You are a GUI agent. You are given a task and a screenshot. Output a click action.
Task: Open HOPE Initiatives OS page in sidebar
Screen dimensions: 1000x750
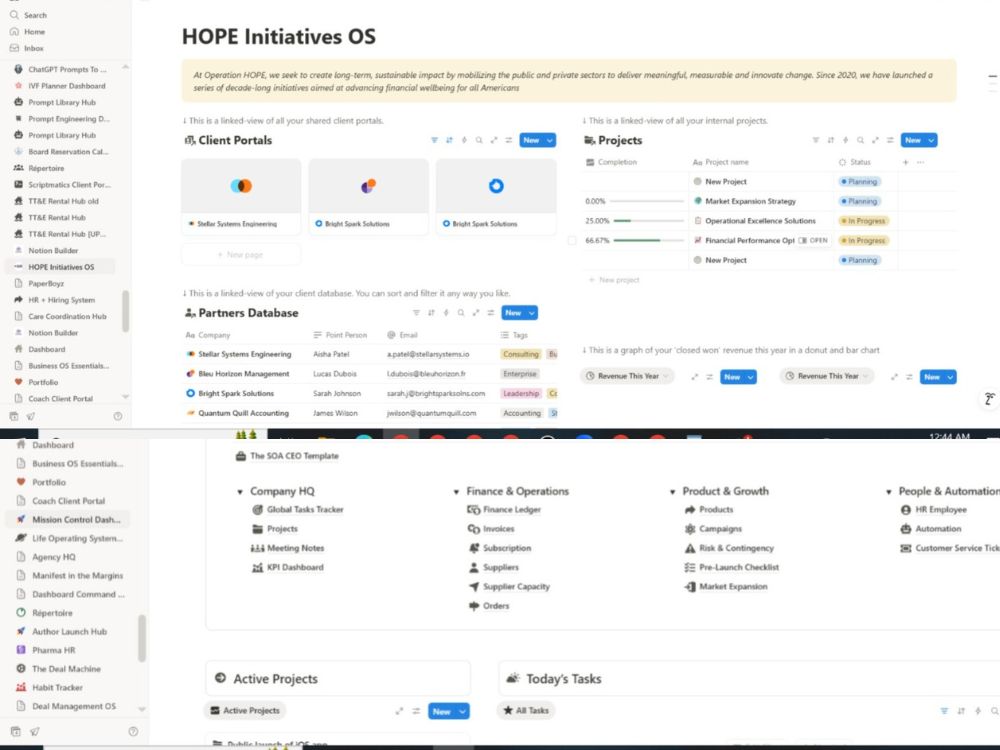pyautogui.click(x=60, y=267)
